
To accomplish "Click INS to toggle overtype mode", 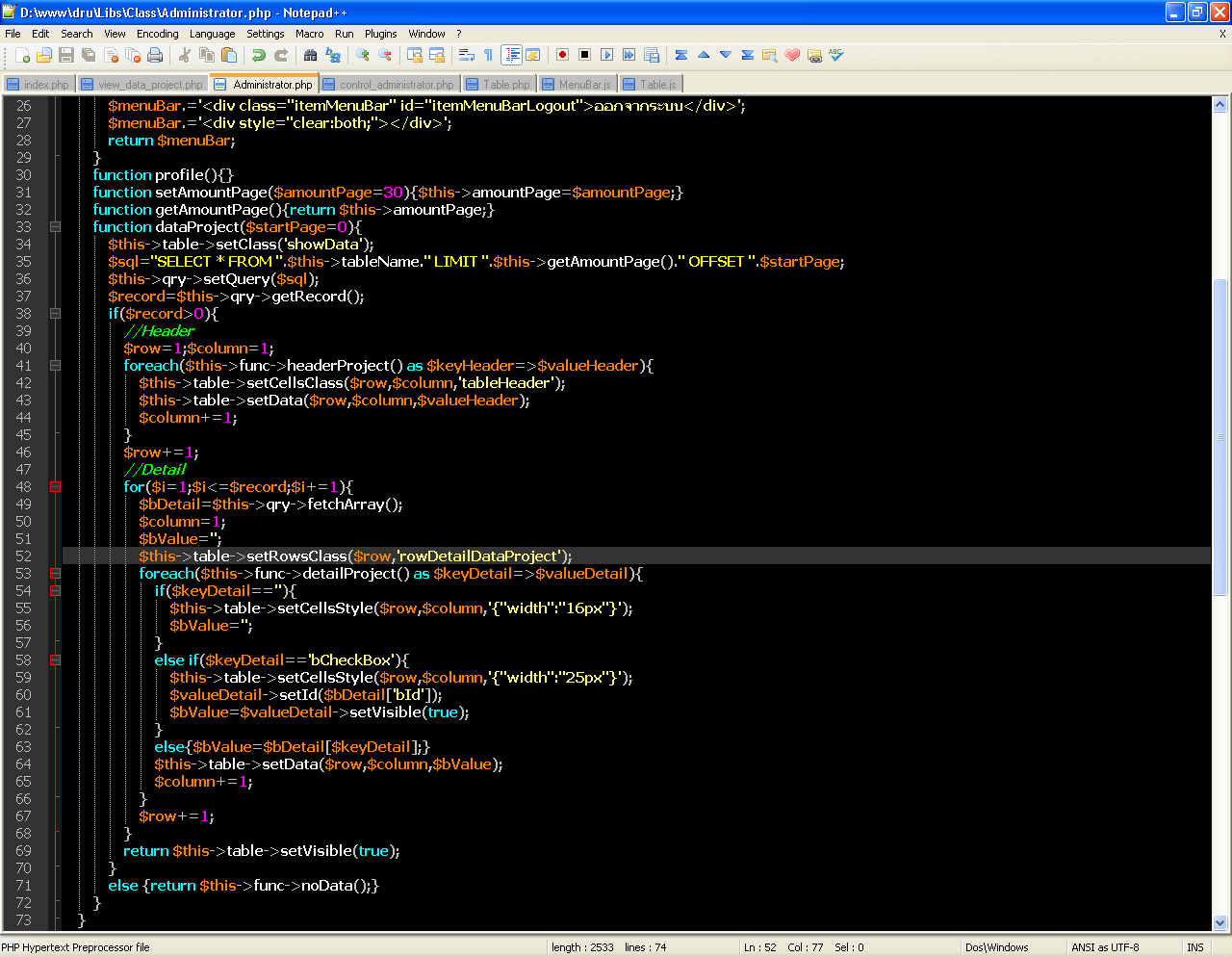I will tap(1193, 946).
